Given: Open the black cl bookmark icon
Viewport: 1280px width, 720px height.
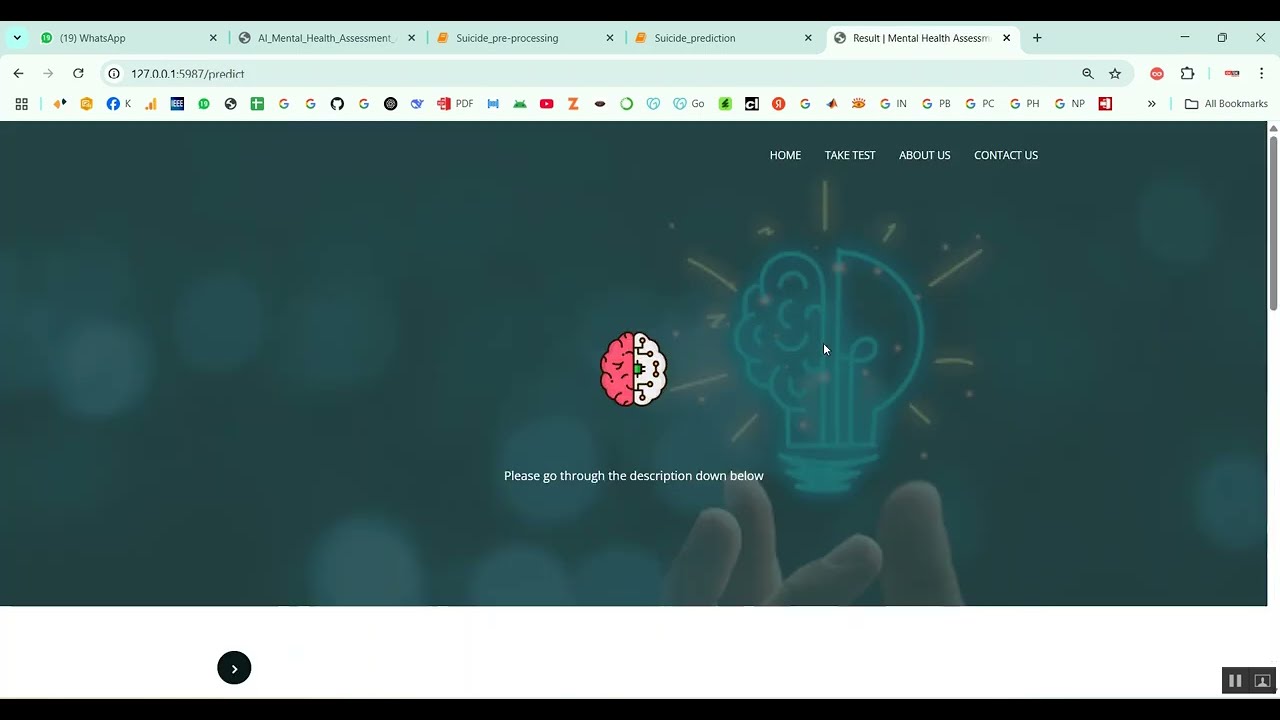Looking at the screenshot, I should point(752,104).
